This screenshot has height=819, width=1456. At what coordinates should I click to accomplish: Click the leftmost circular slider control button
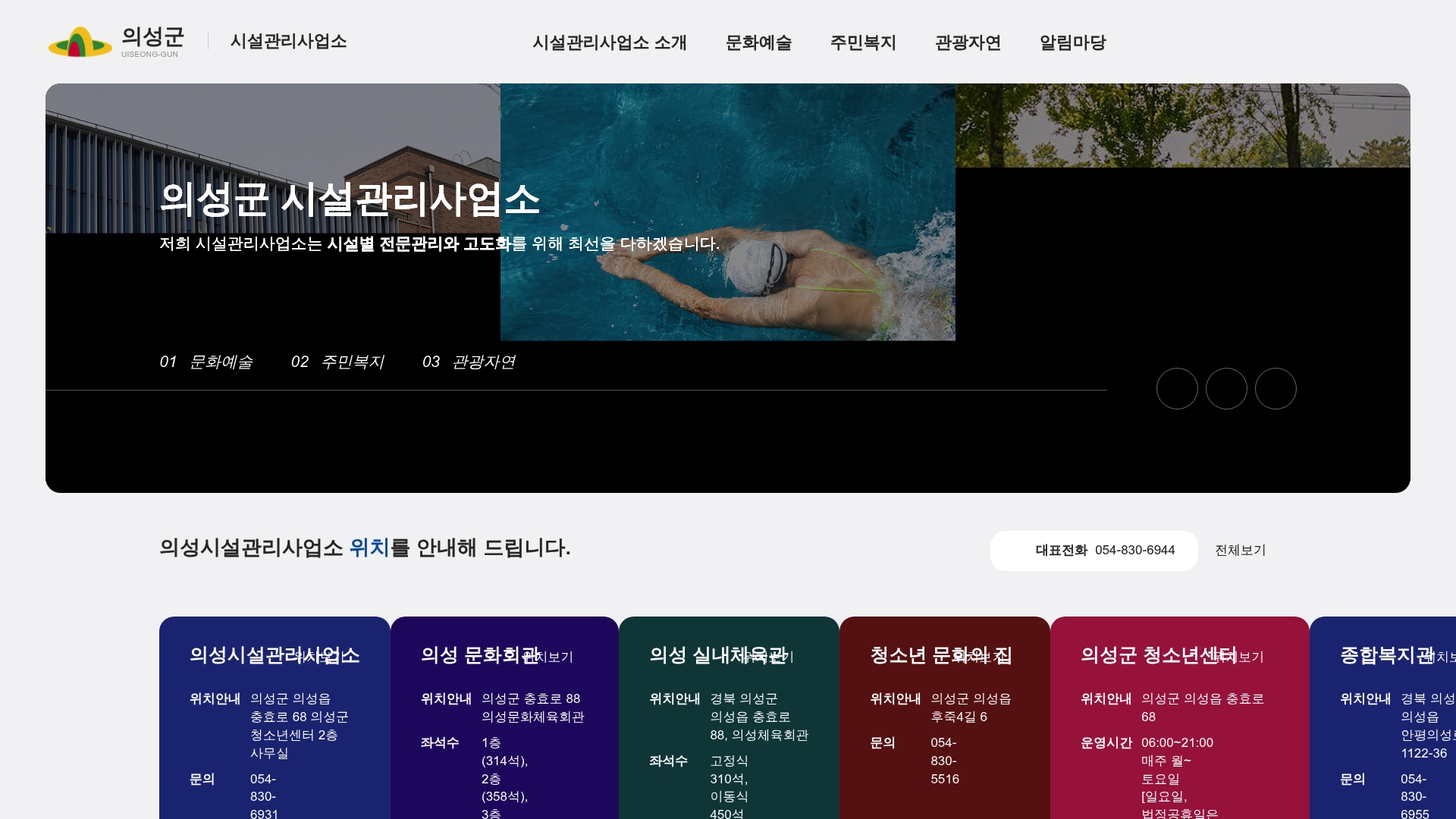[x=1177, y=388]
